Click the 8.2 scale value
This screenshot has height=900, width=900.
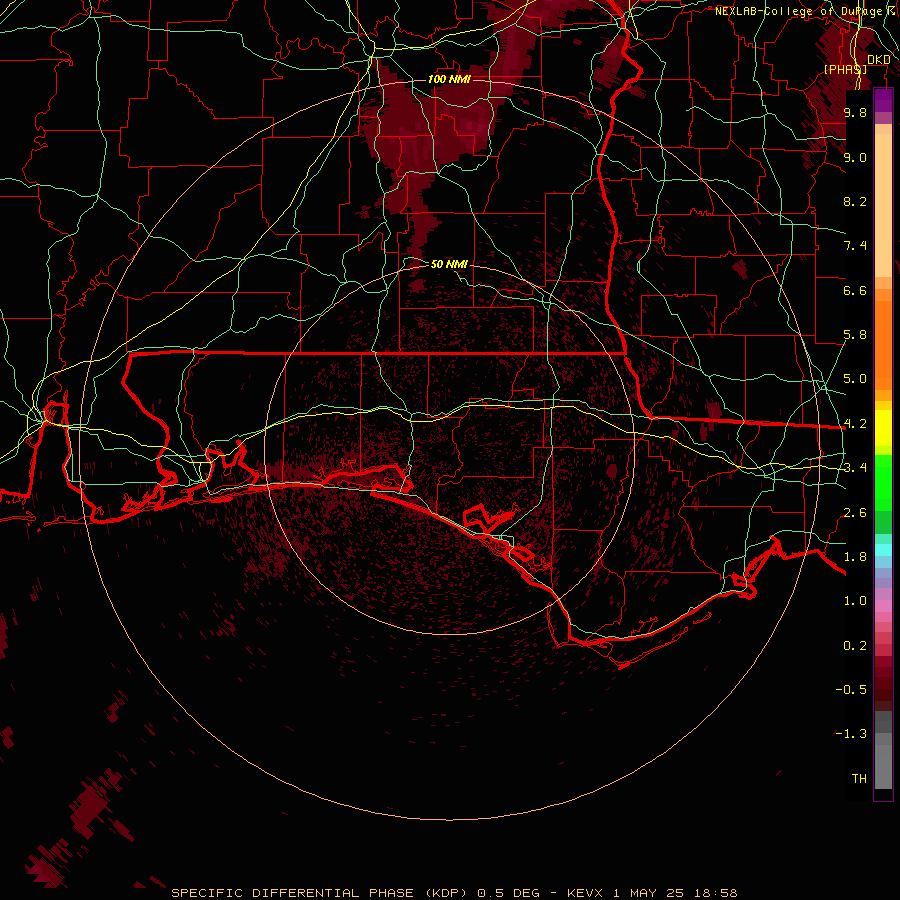click(x=855, y=201)
